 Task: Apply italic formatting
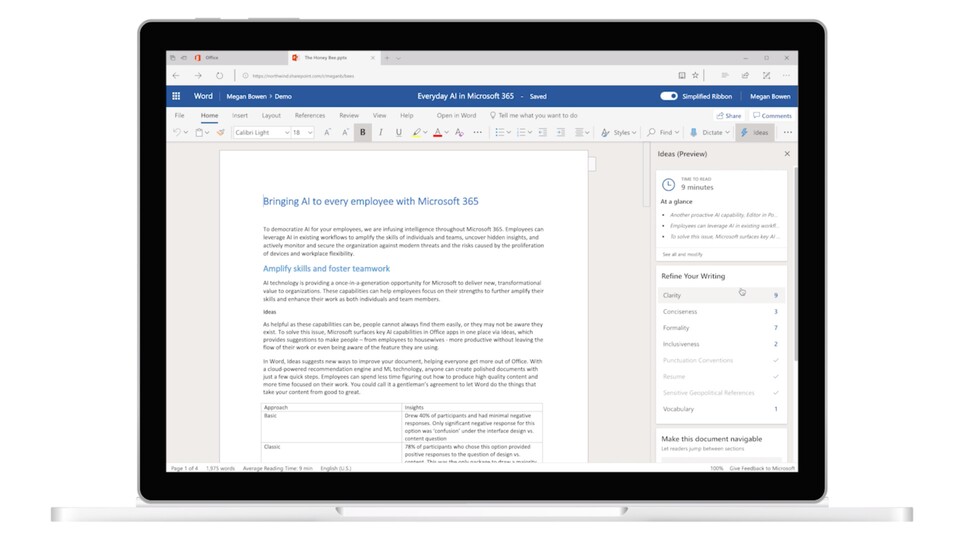tap(381, 132)
